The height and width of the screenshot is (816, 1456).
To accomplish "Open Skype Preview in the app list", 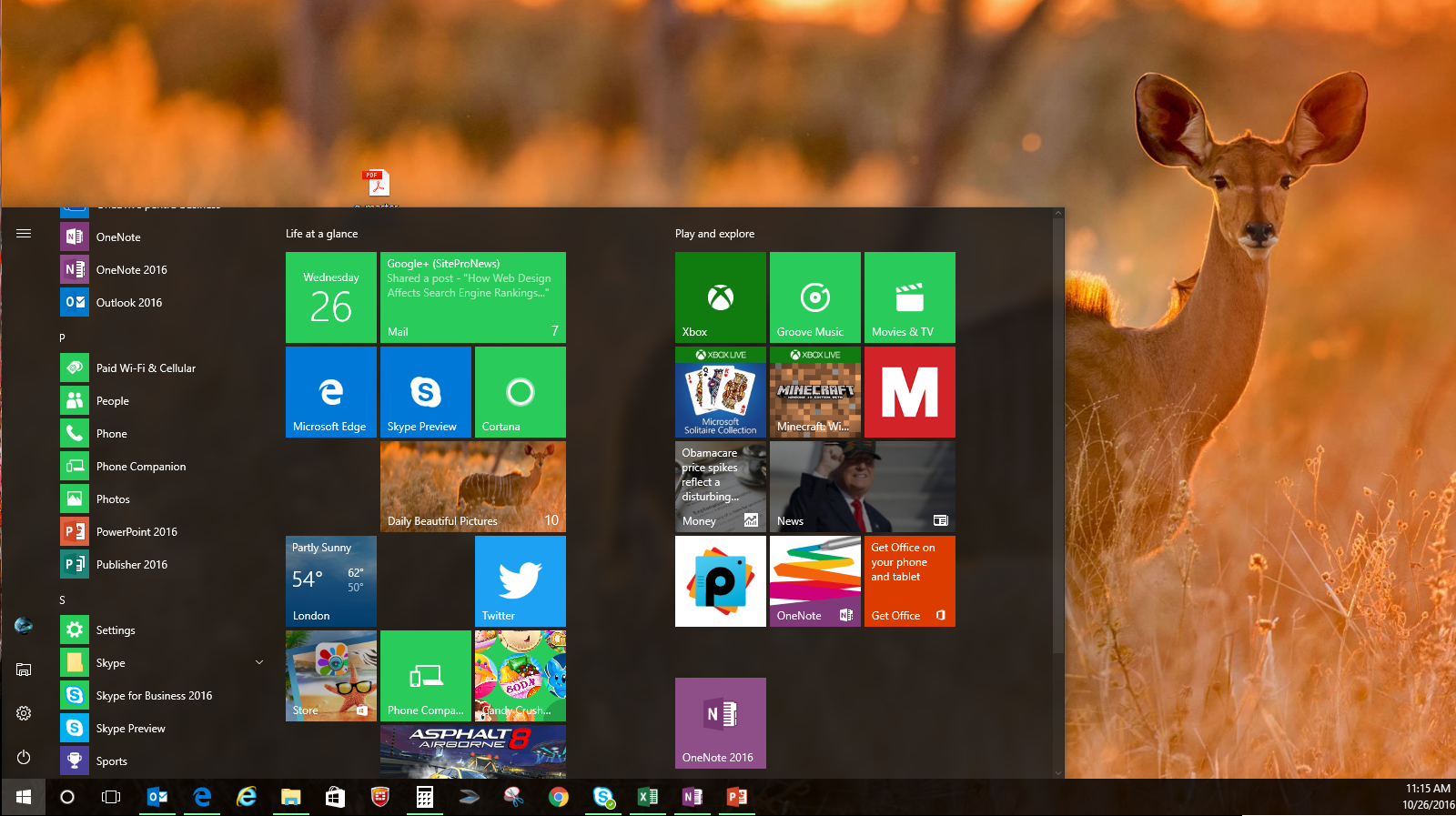I will tap(162, 729).
